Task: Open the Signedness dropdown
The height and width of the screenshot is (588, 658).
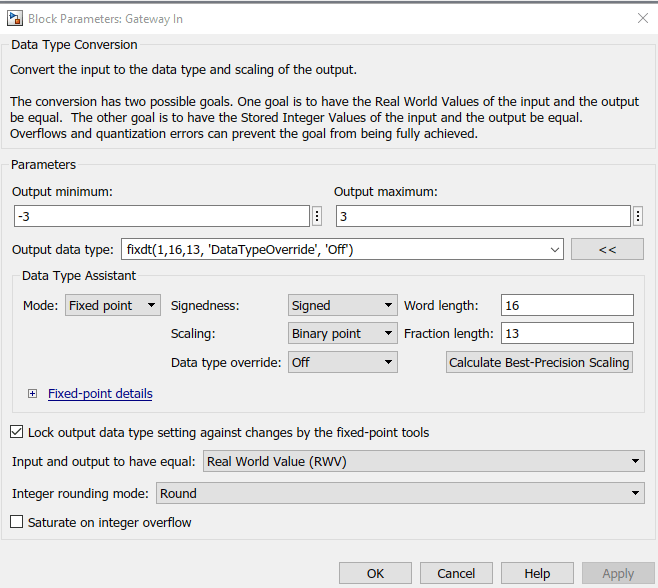Action: (x=342, y=305)
